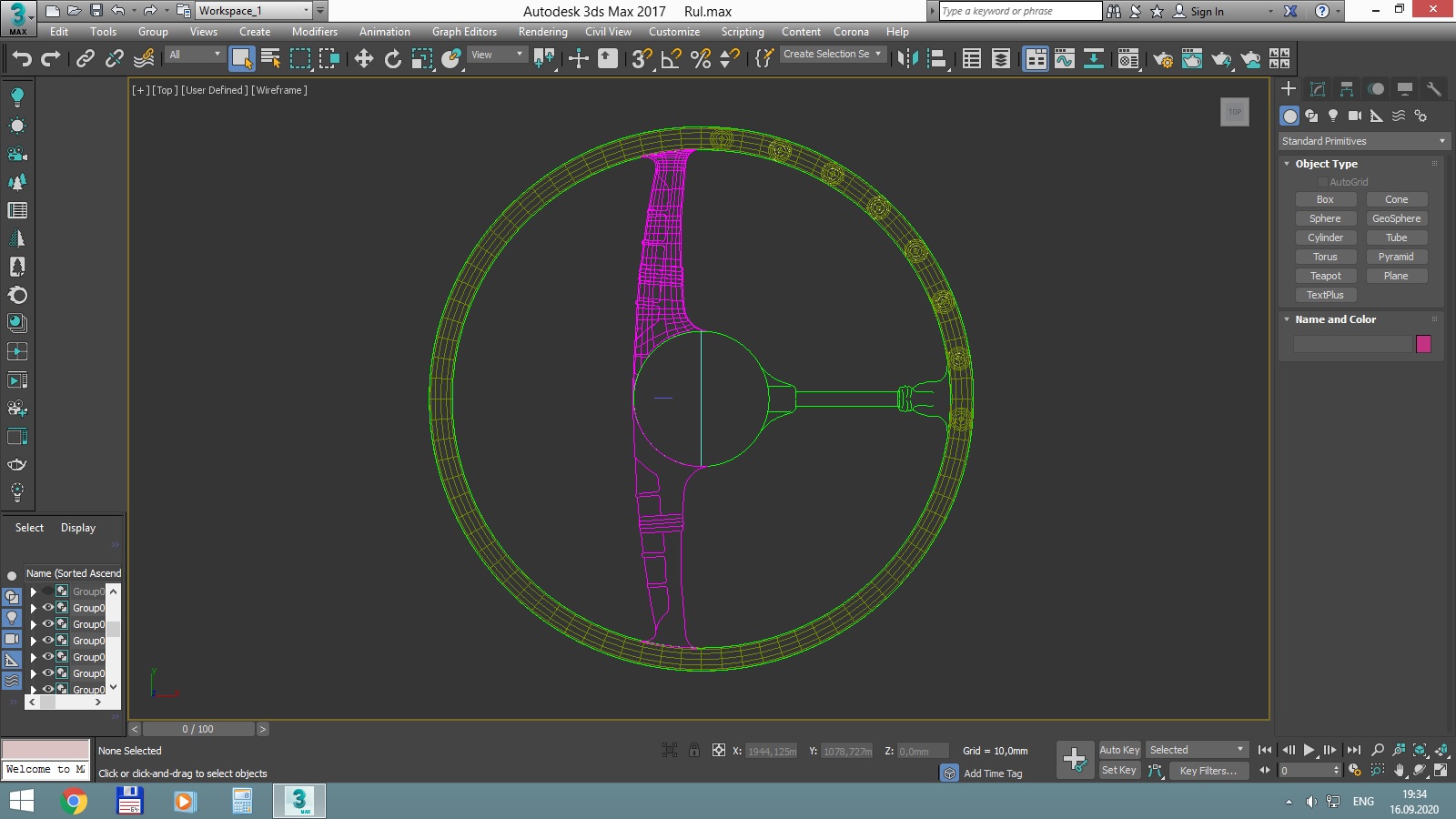
Task: Toggle 3D Snaps in main toolbar
Action: point(642,59)
